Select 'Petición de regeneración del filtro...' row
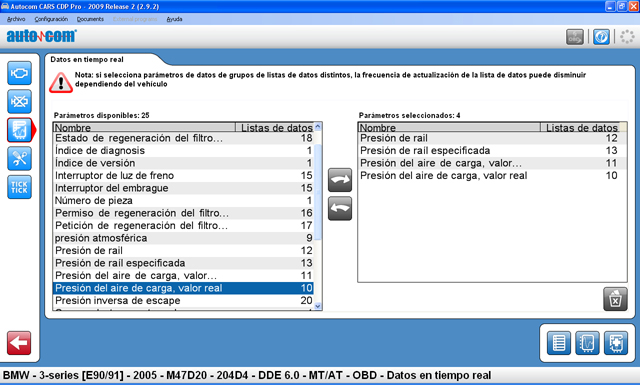The image size is (640, 385). point(183,225)
